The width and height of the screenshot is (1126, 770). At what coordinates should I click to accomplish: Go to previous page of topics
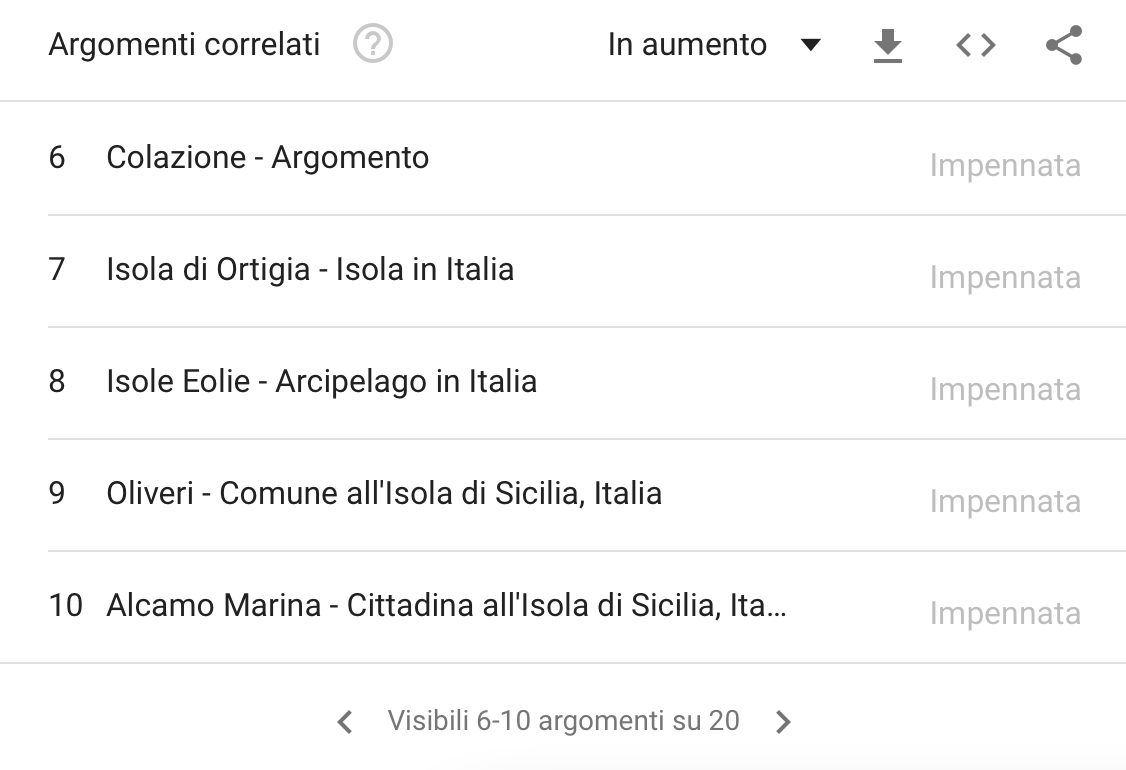click(345, 721)
